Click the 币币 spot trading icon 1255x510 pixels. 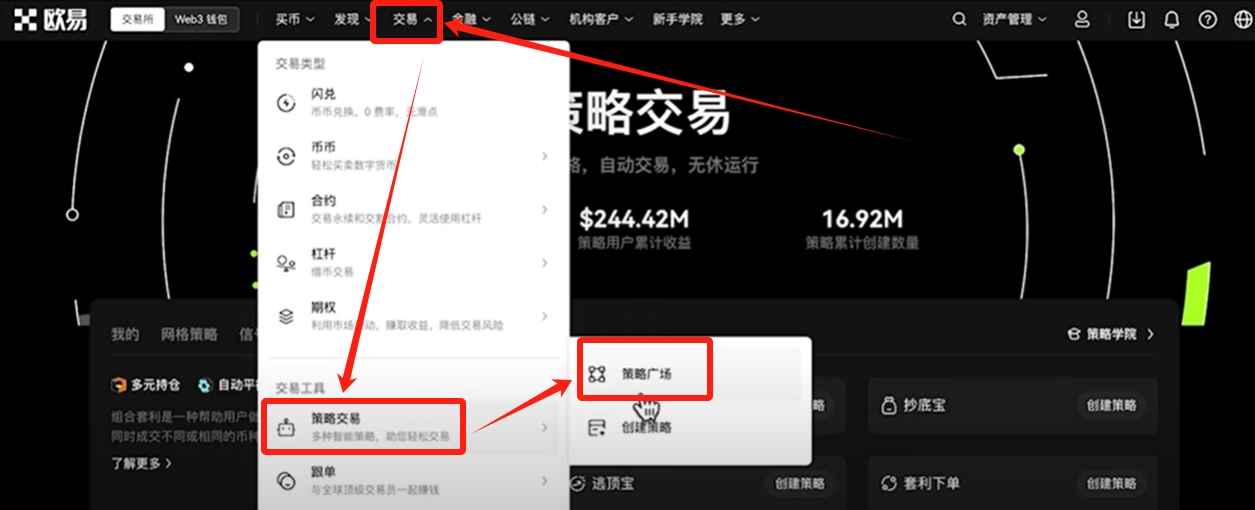286,156
